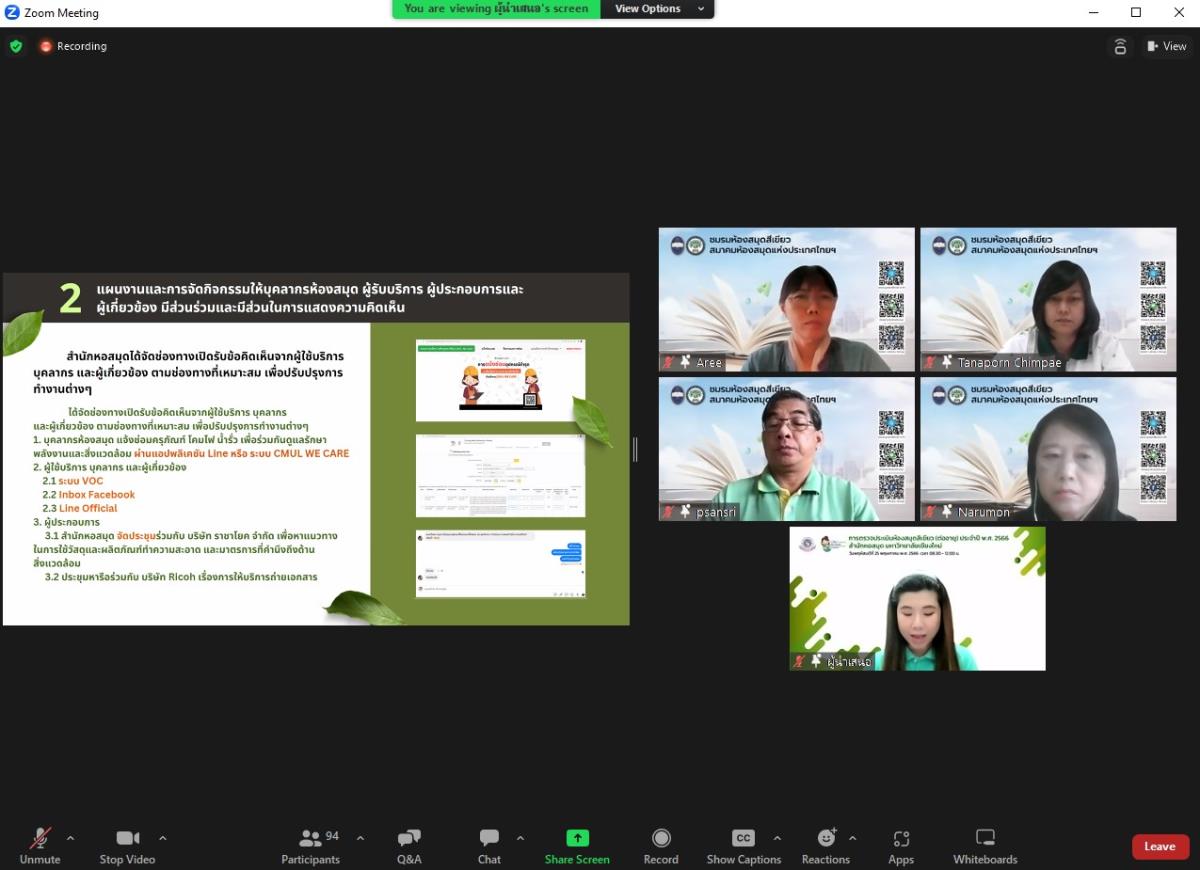Open the Reactions picker
Screen dimensions: 1200x870
825,846
